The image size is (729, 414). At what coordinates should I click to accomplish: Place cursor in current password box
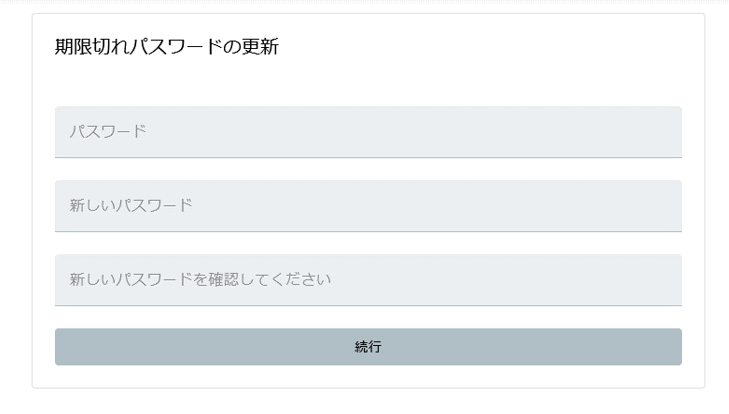(368, 131)
